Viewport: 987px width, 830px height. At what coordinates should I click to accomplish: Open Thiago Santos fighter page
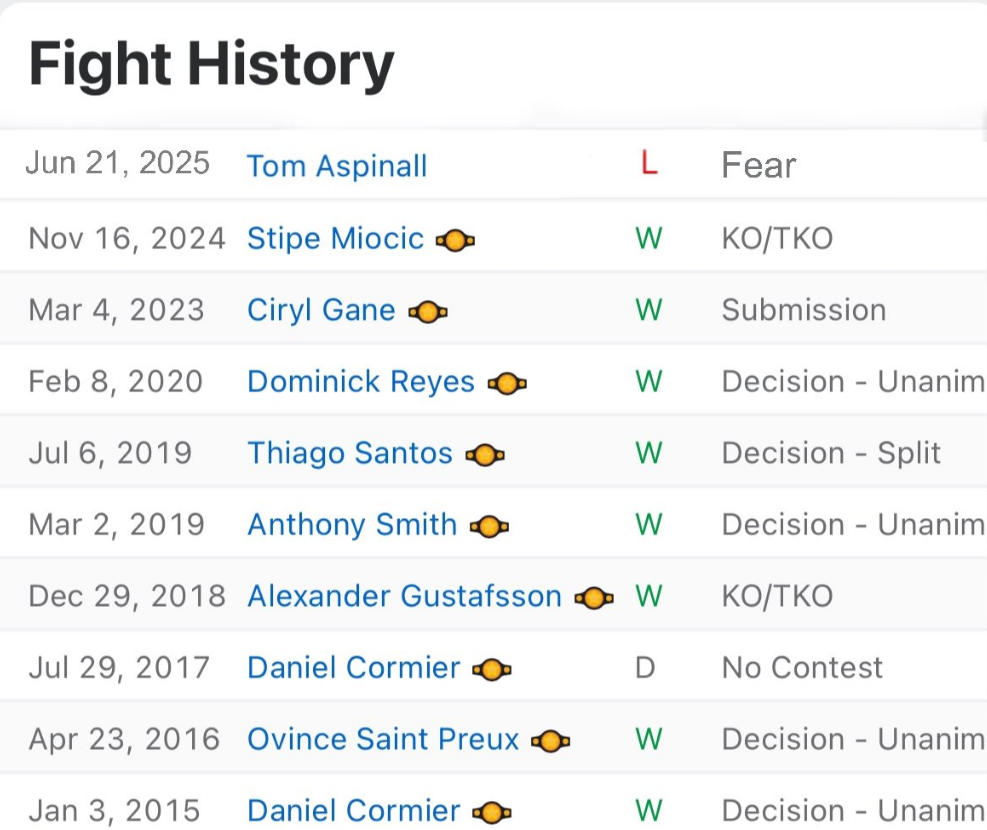350,453
